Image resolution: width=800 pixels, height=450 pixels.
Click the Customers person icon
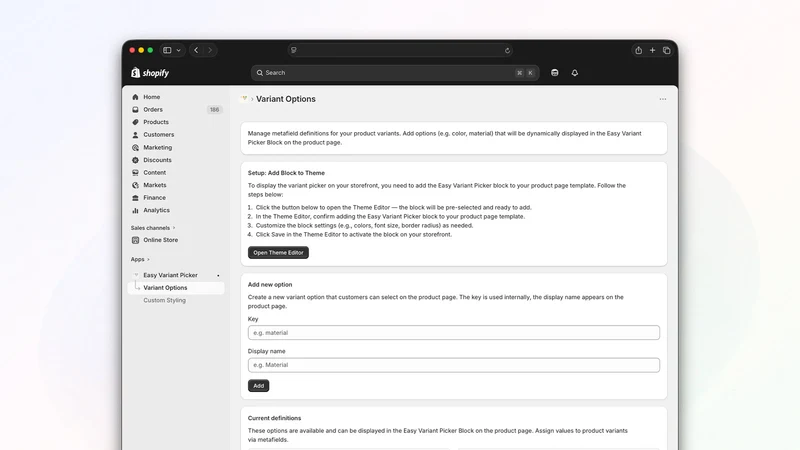click(135, 135)
